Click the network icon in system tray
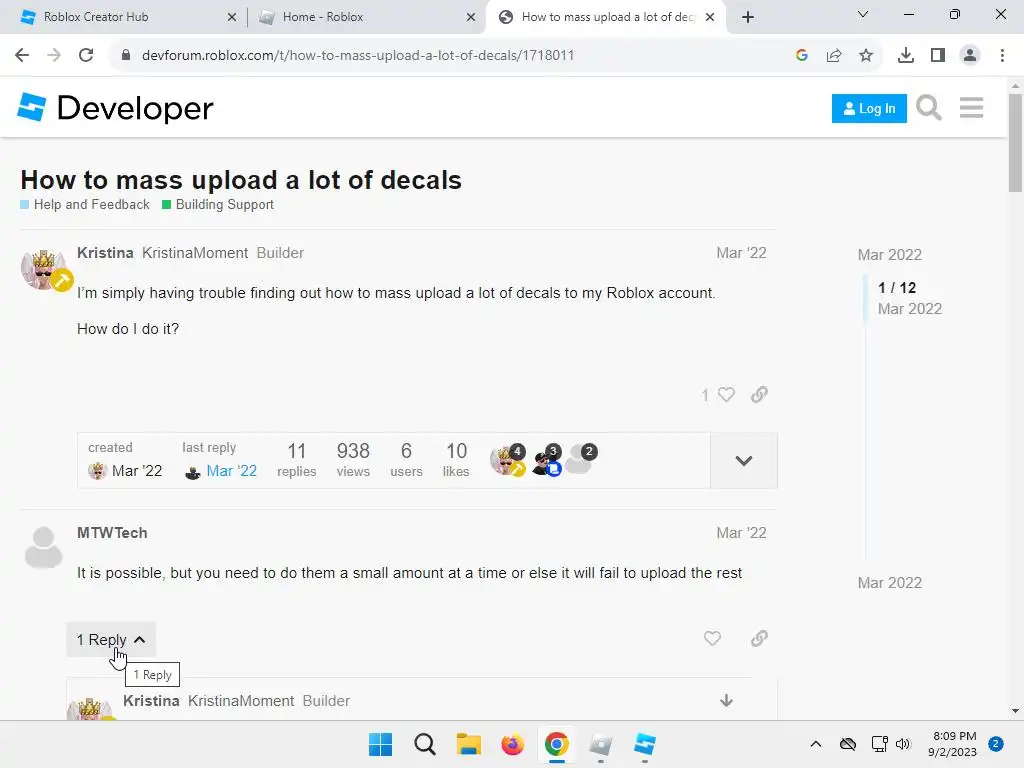This screenshot has height=768, width=1024. pyautogui.click(x=879, y=744)
